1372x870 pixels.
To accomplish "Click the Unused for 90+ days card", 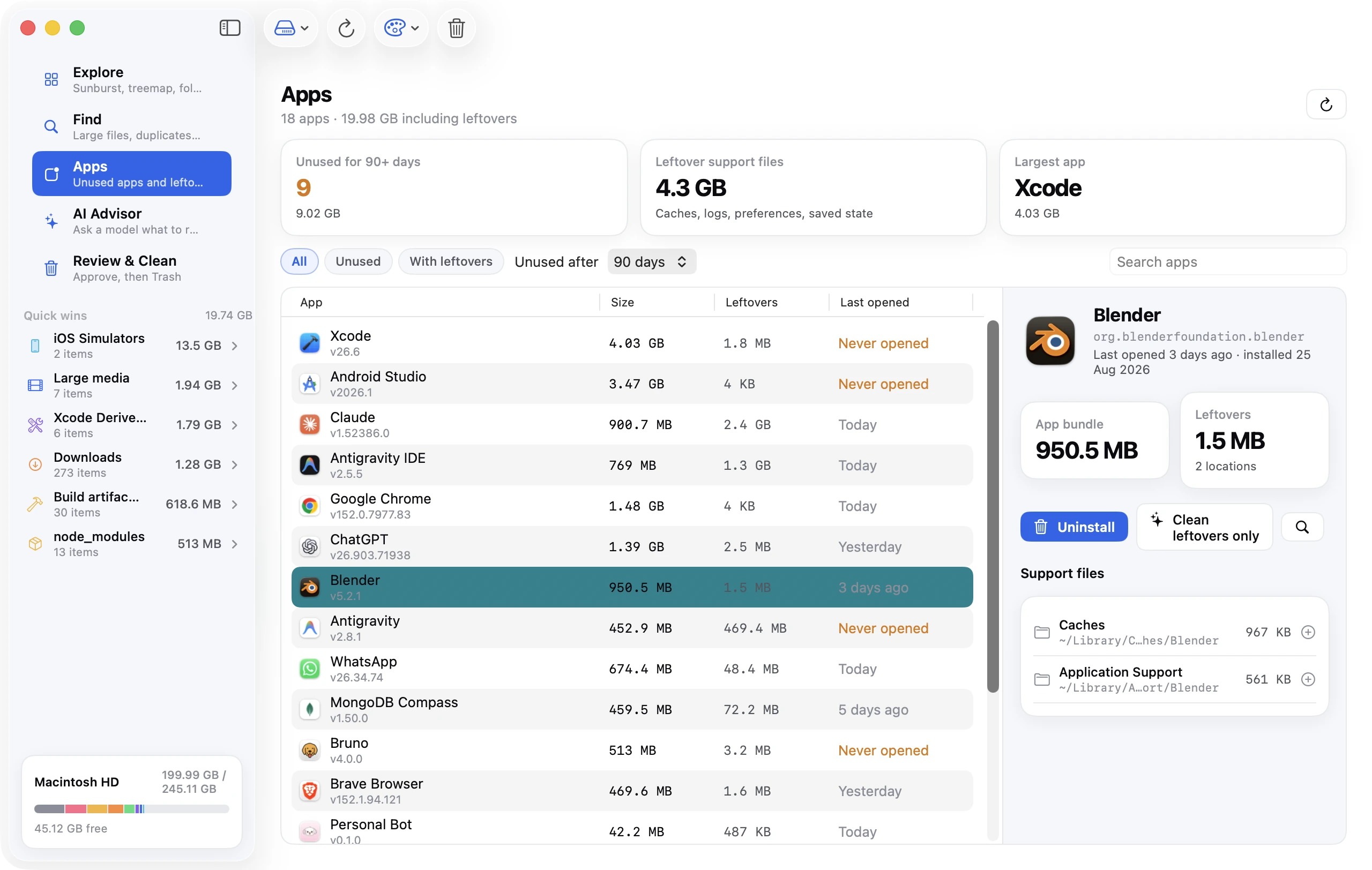I will click(453, 188).
